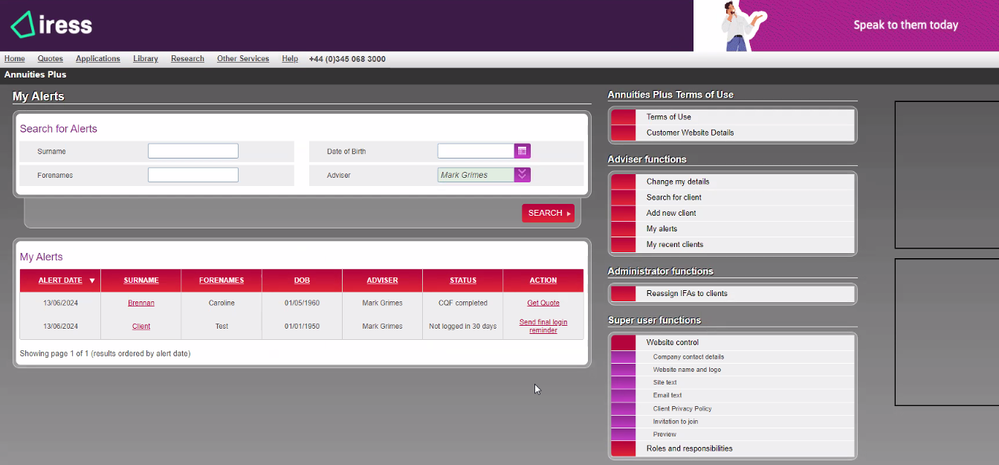This screenshot has width=999, height=465.
Task: Click the 01/05/1960 DOB cell
Action: [302, 303]
